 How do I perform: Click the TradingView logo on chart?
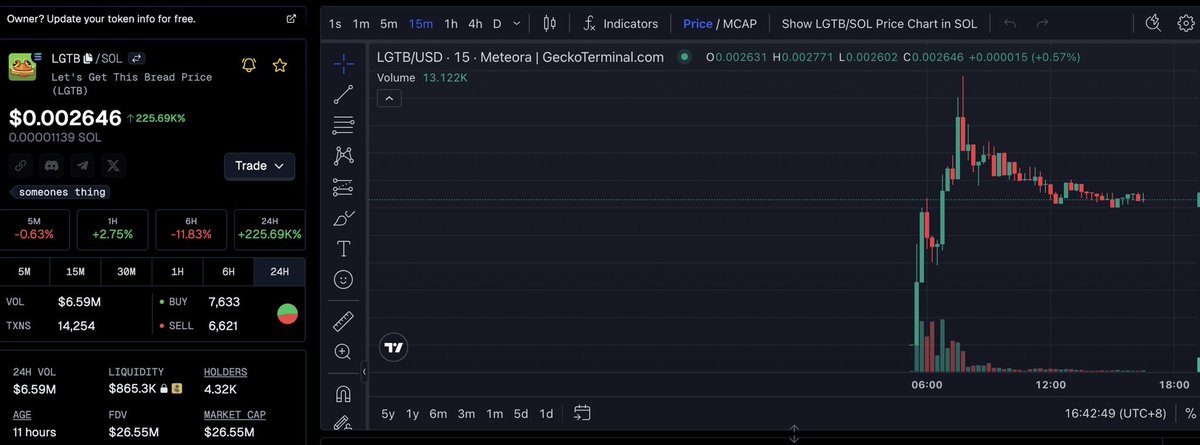(x=393, y=348)
